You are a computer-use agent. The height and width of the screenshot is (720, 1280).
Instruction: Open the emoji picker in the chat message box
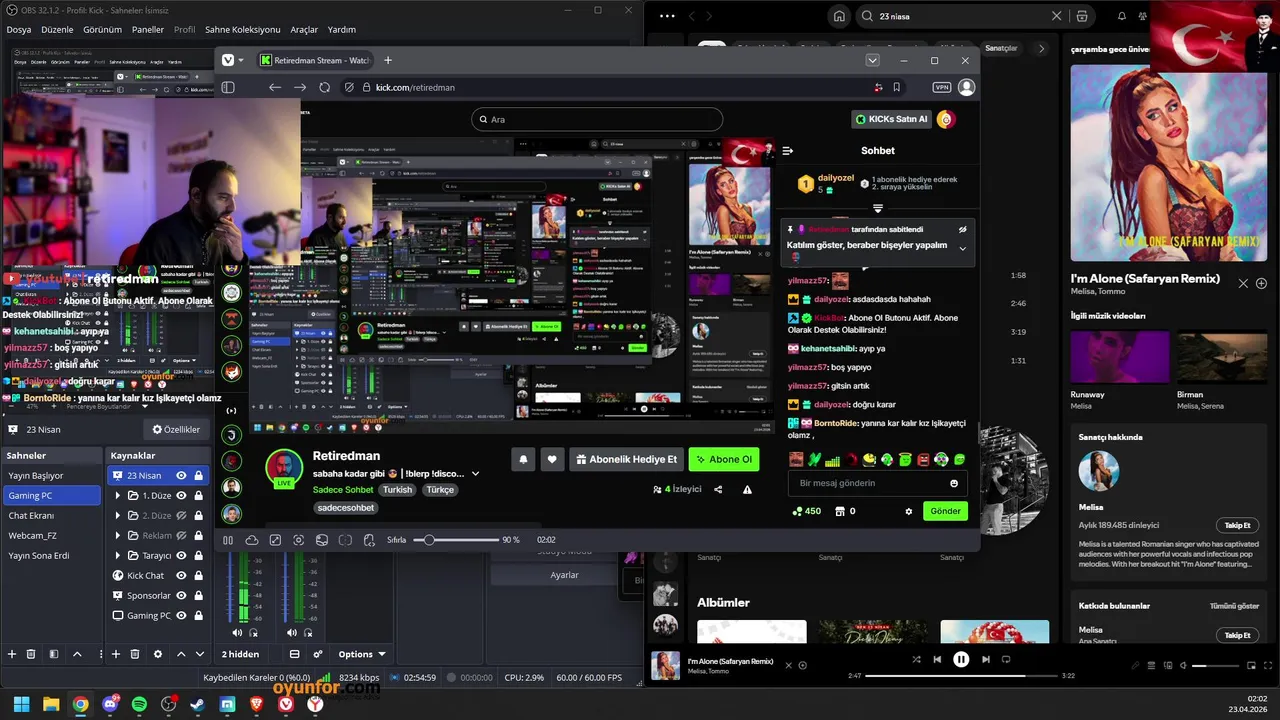(x=954, y=483)
